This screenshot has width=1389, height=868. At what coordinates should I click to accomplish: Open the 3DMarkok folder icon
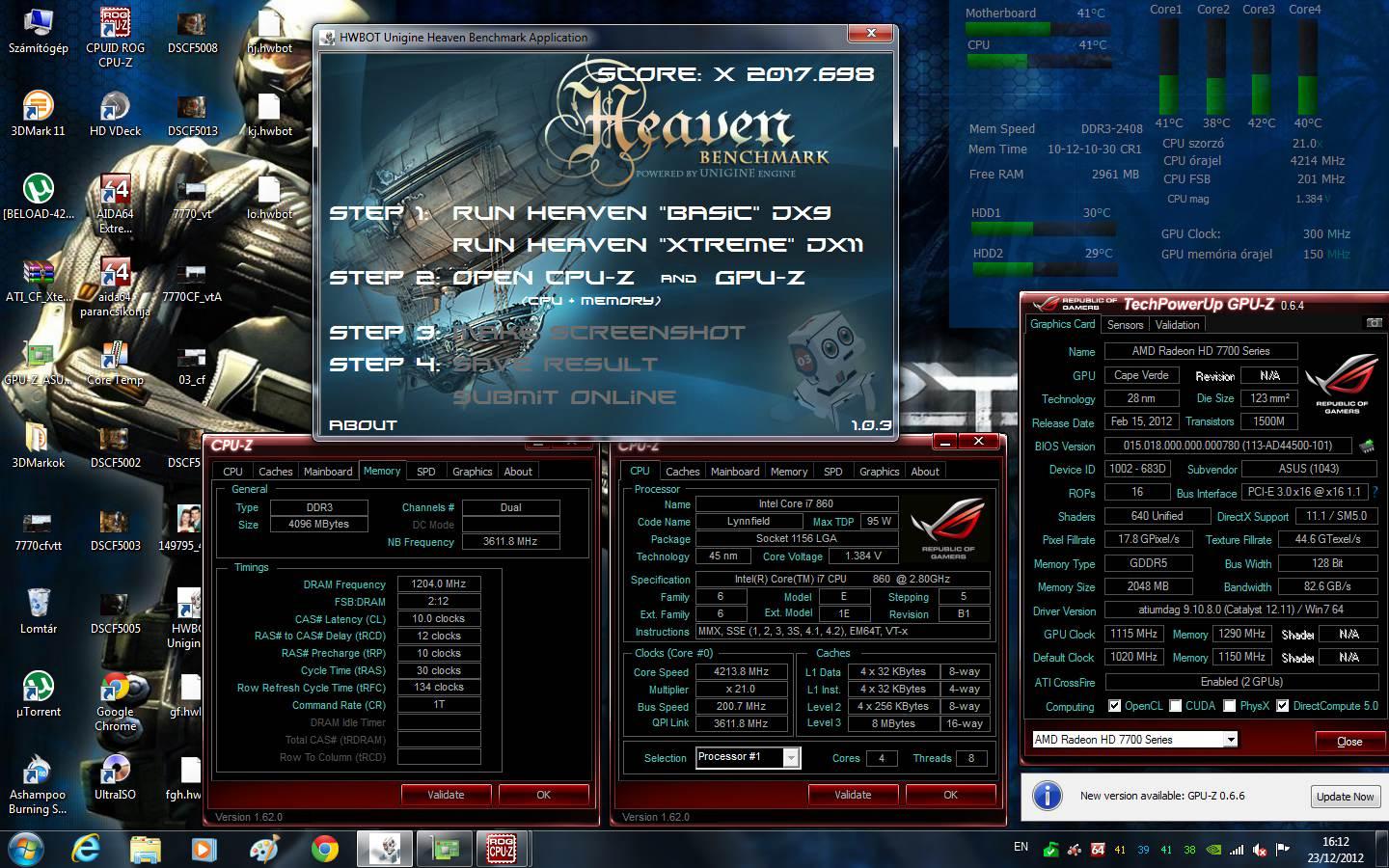tap(38, 446)
